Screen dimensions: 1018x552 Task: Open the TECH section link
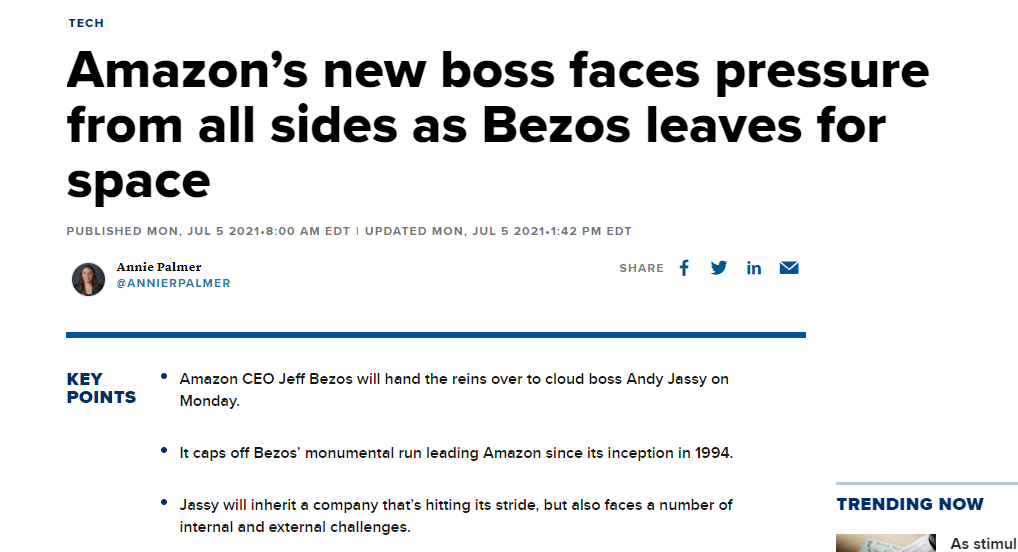tap(86, 23)
